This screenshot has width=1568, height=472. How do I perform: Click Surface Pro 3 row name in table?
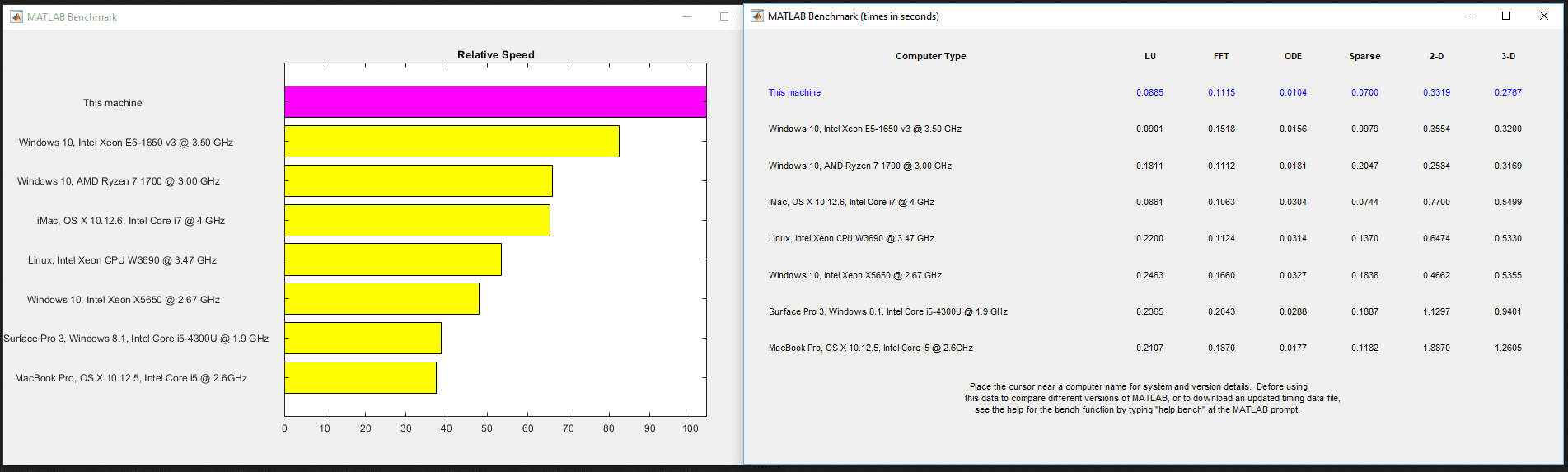point(888,311)
